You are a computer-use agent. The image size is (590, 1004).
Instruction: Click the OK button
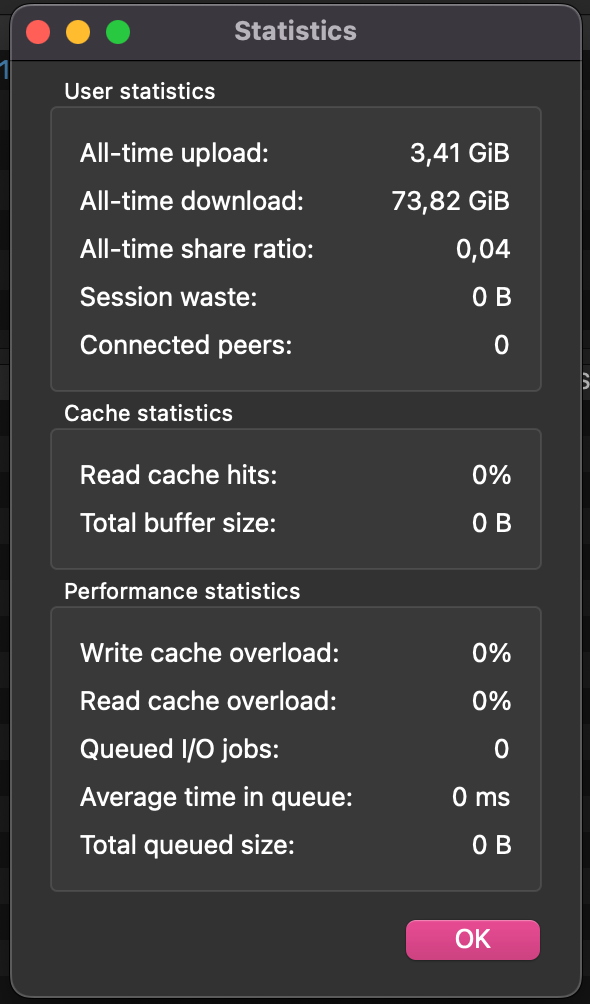[x=473, y=939]
